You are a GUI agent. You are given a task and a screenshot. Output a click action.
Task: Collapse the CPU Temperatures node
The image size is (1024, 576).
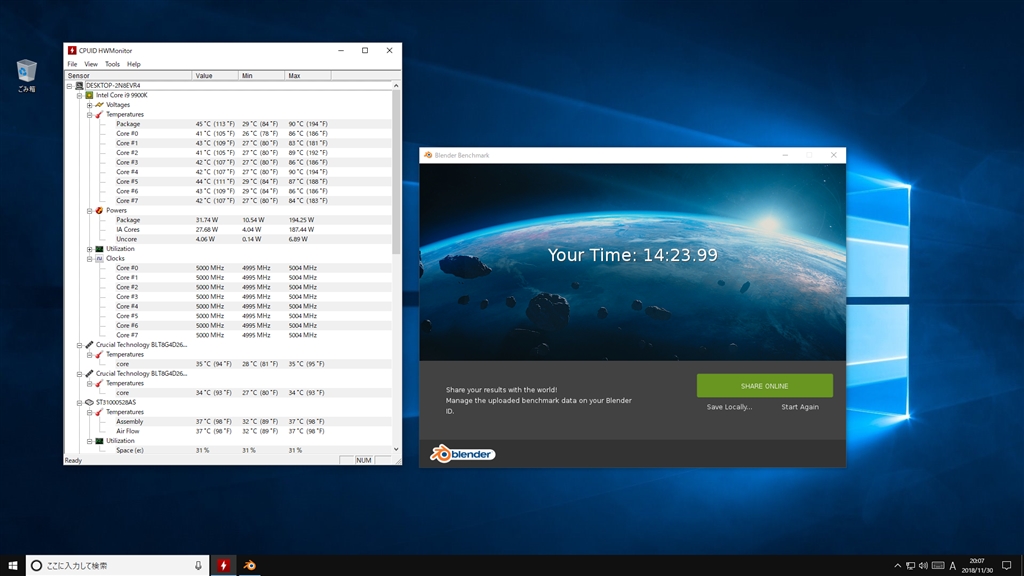coord(89,114)
